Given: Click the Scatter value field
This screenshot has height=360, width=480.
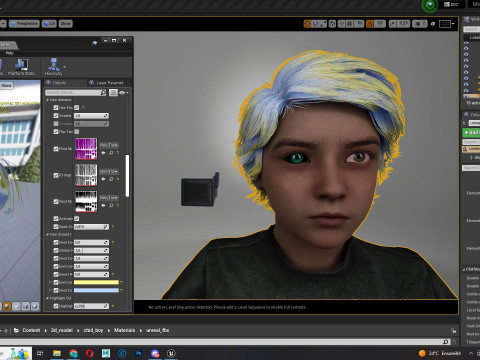Looking at the screenshot, I should pos(91,116).
